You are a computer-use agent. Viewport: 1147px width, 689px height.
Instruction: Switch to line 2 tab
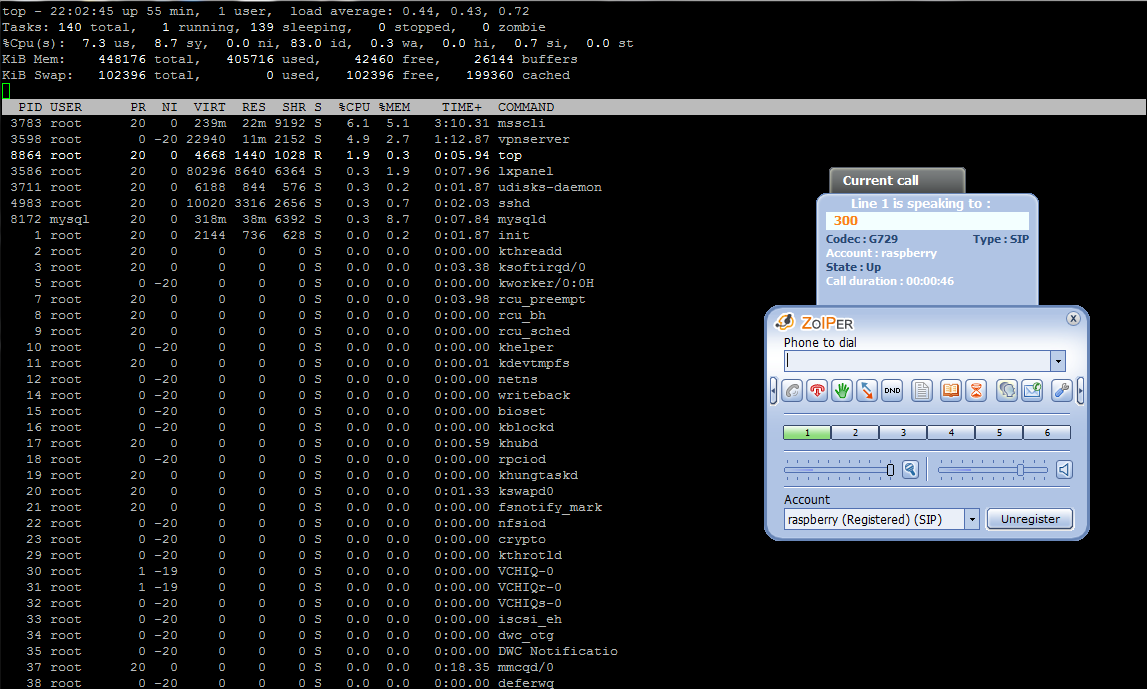coord(855,432)
